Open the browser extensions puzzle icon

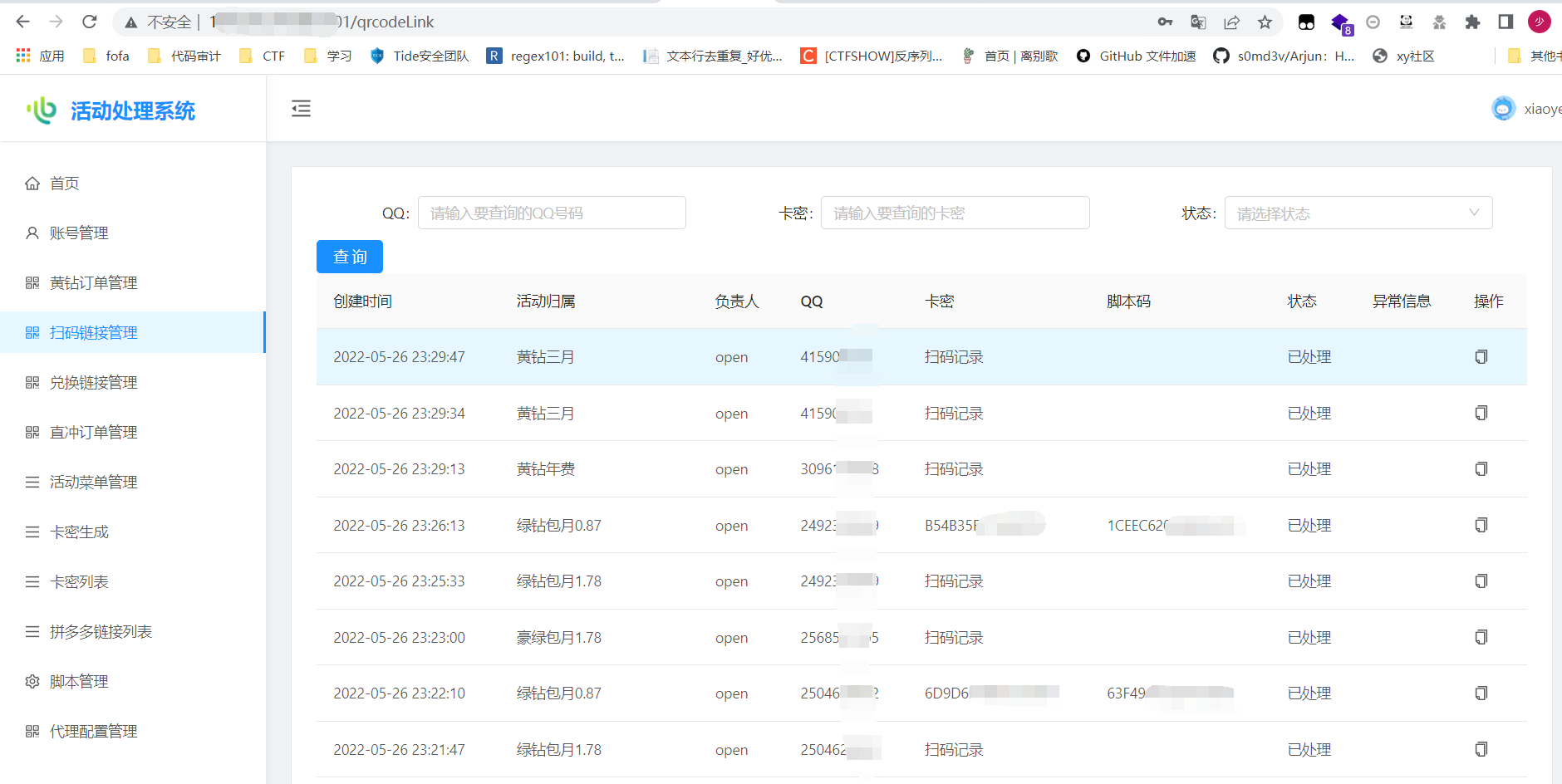pos(1472,22)
